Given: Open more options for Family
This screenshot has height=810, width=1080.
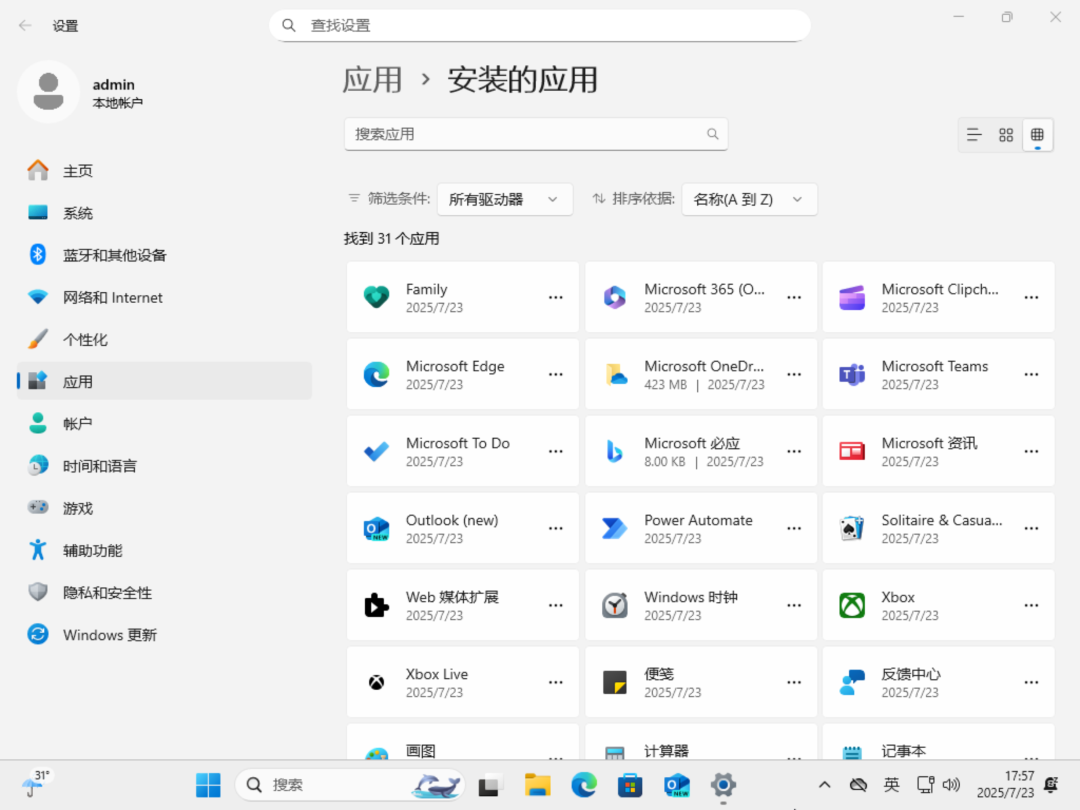Looking at the screenshot, I should pyautogui.click(x=555, y=298).
